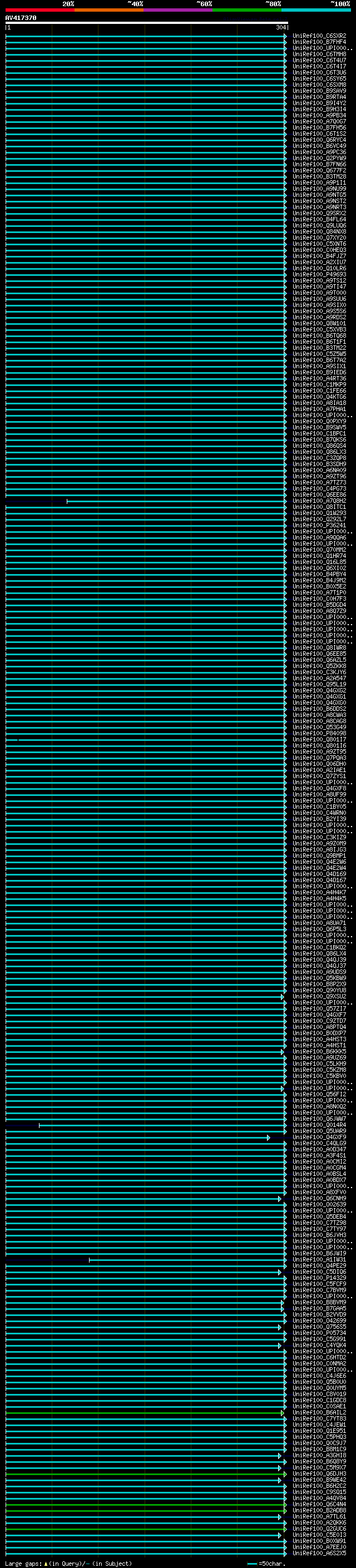Viewport: 356px width, 1568px height.
Task: Open hit UniRef100_C6SXR2
Action: [x=319, y=36]
